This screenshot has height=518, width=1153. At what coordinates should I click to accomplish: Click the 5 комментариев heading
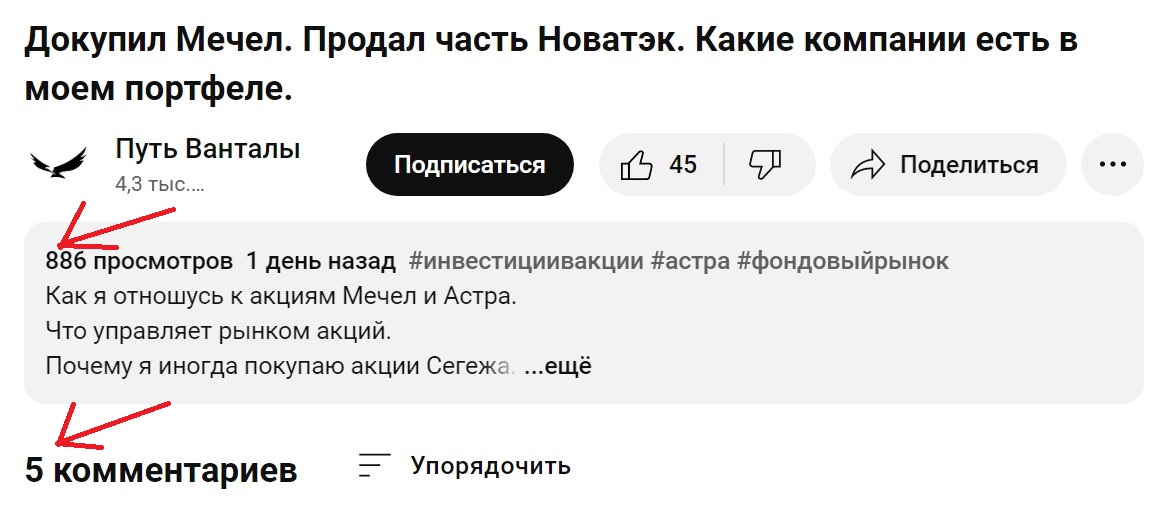pos(162,470)
